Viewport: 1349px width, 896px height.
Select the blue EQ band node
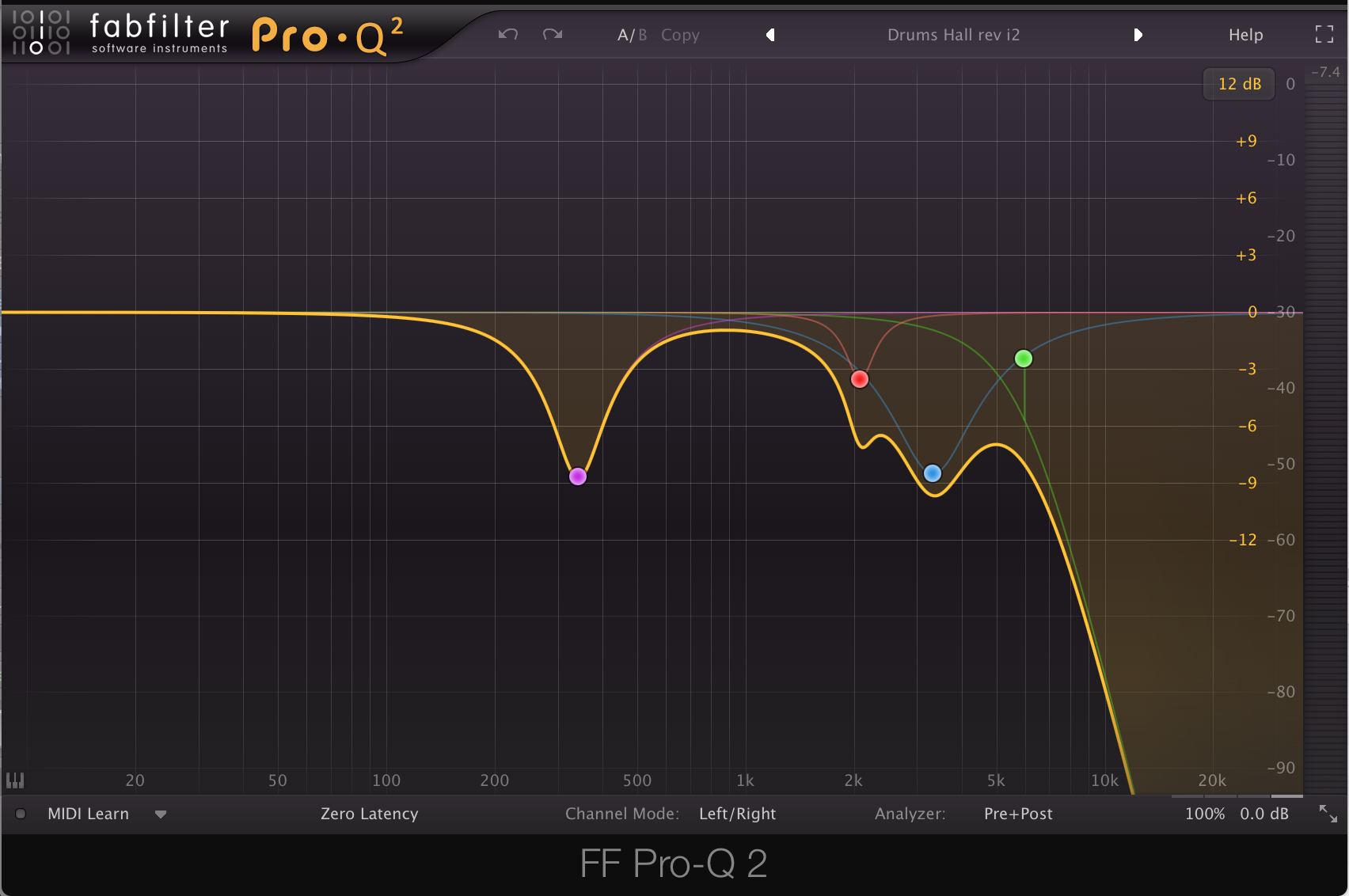(933, 473)
